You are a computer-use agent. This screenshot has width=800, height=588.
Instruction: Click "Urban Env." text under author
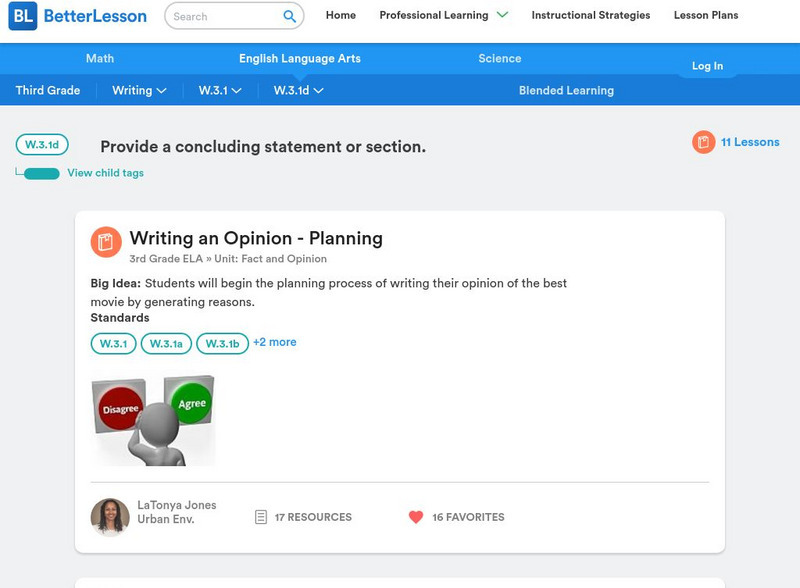(x=166, y=519)
